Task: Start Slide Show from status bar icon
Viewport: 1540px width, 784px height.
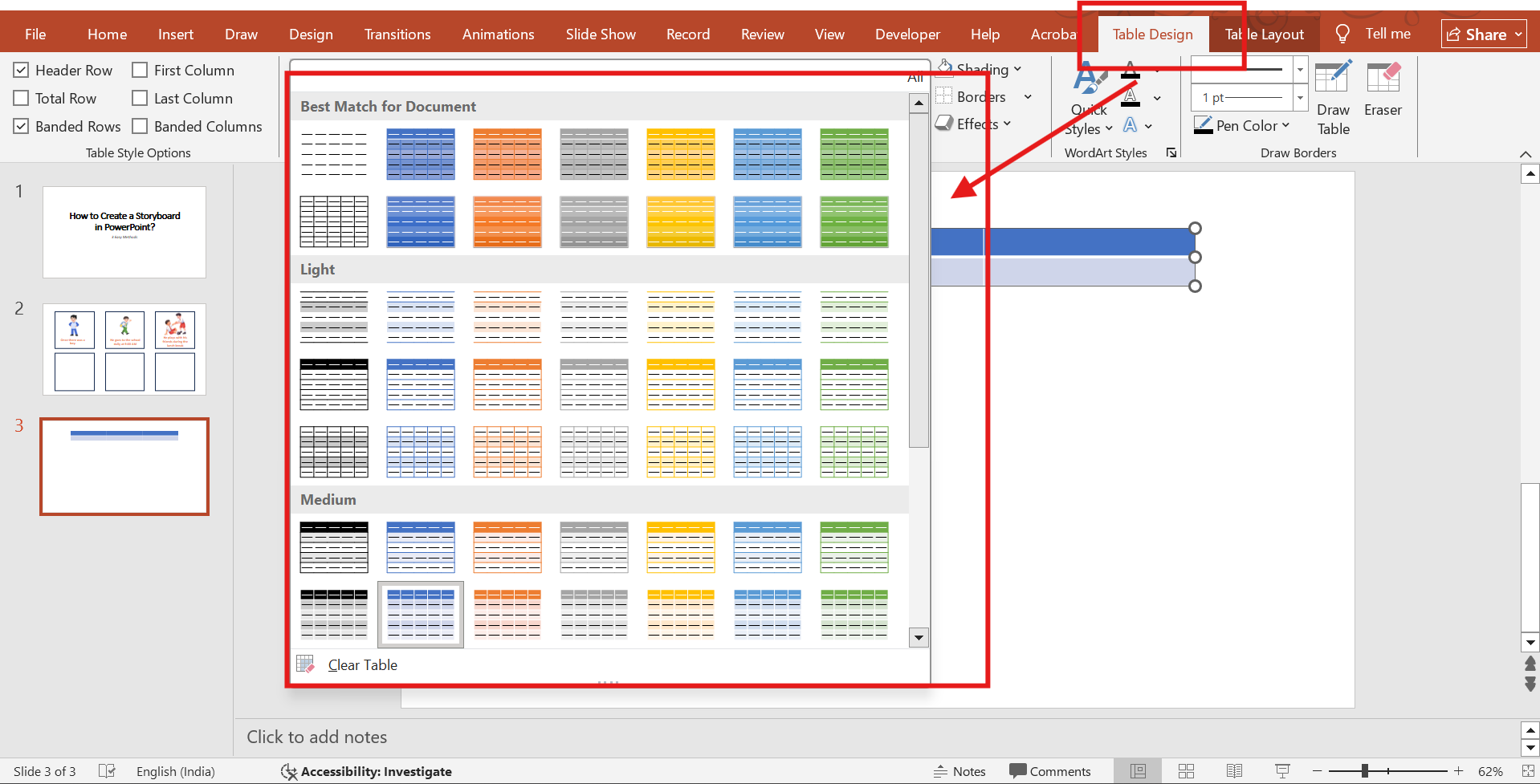Action: [1282, 771]
